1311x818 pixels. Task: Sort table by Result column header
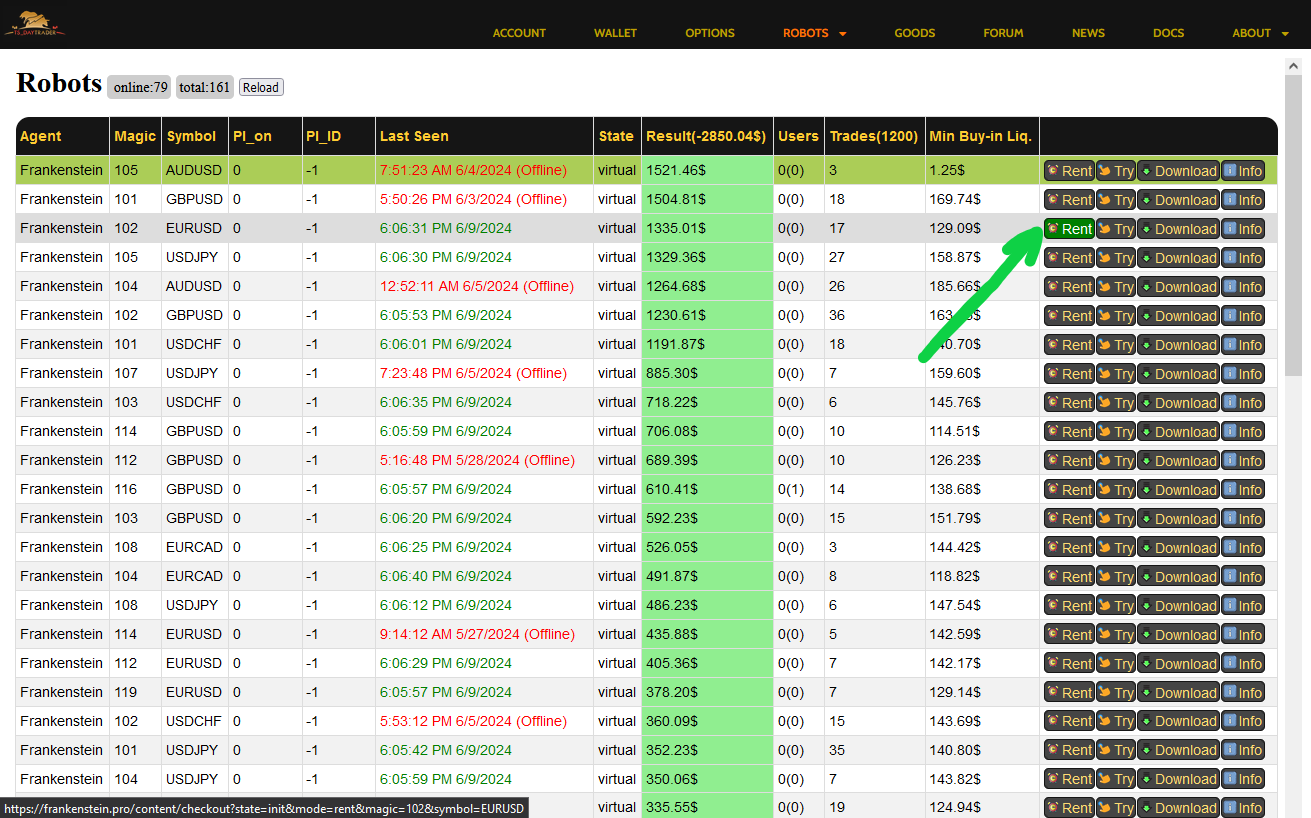pyautogui.click(x=706, y=136)
